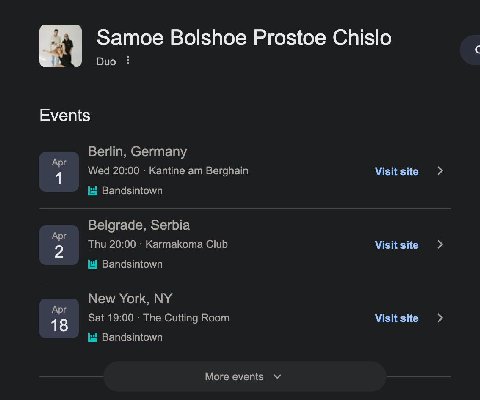Click the Bandsintown icon under New York event
This screenshot has height=400, width=480.
click(x=92, y=337)
